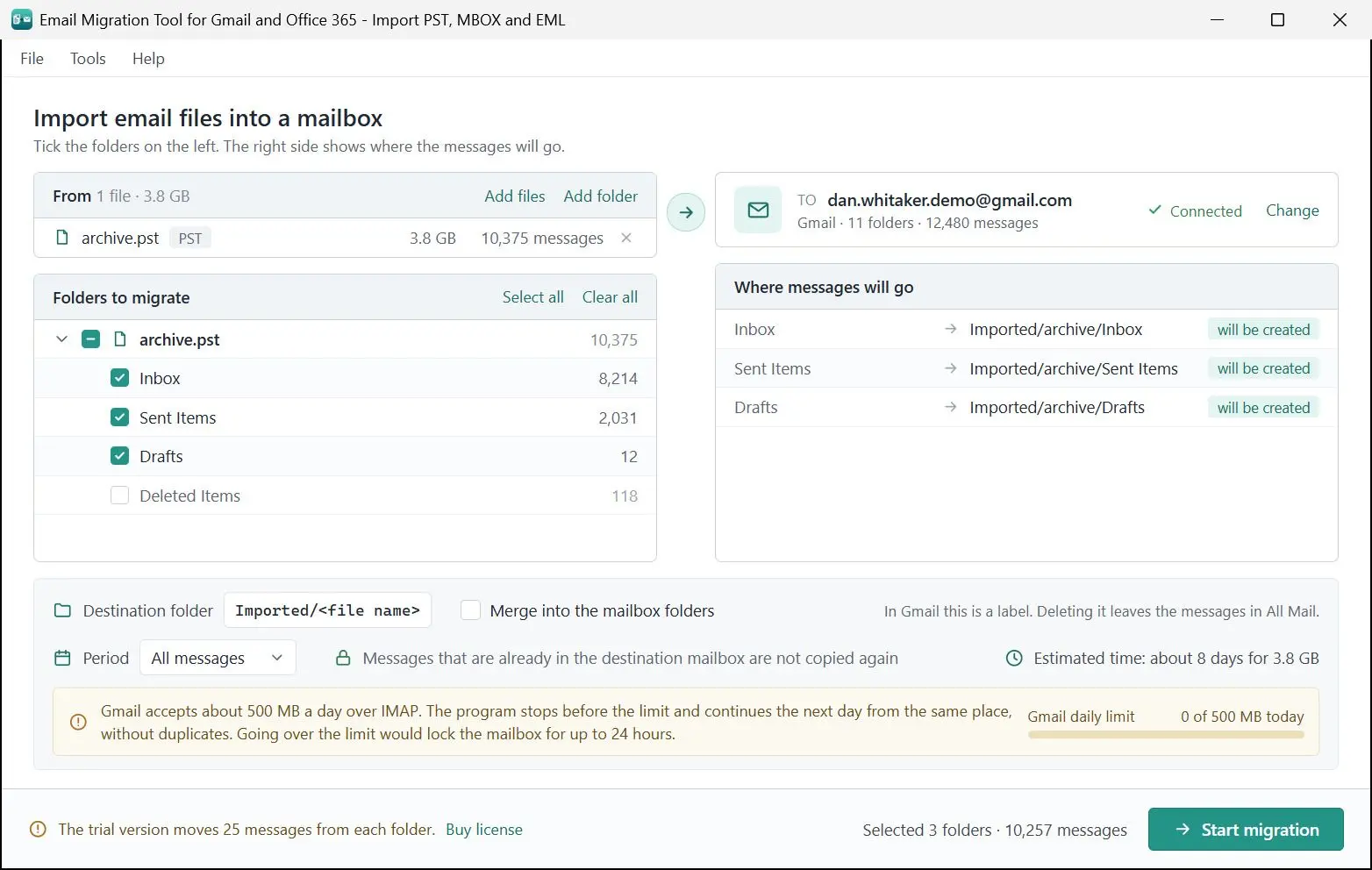Click the archive.pst file icon in From list
1372x870 pixels.
(x=62, y=238)
